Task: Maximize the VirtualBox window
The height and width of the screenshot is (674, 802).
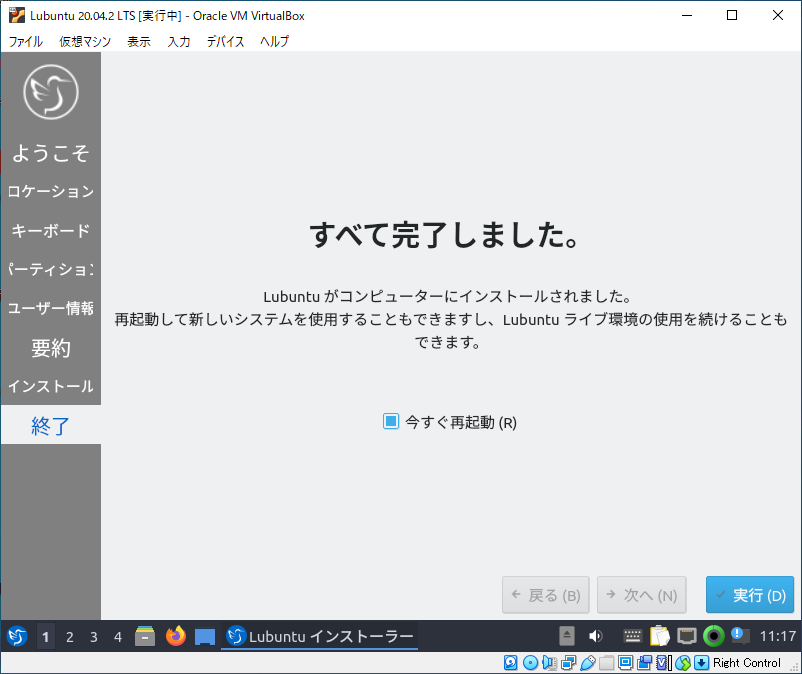Action: point(732,15)
